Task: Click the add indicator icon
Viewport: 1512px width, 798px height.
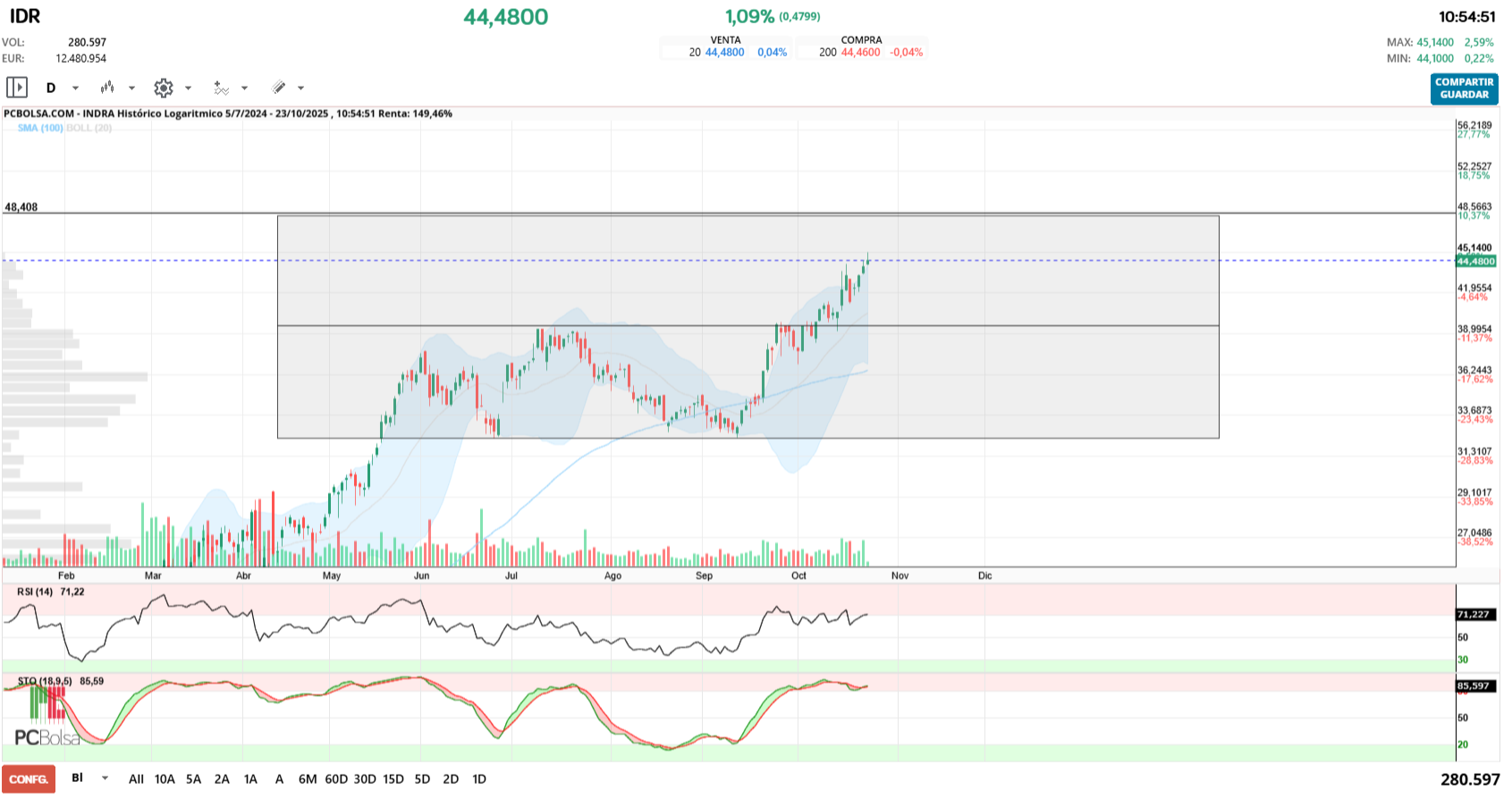Action: (221, 88)
